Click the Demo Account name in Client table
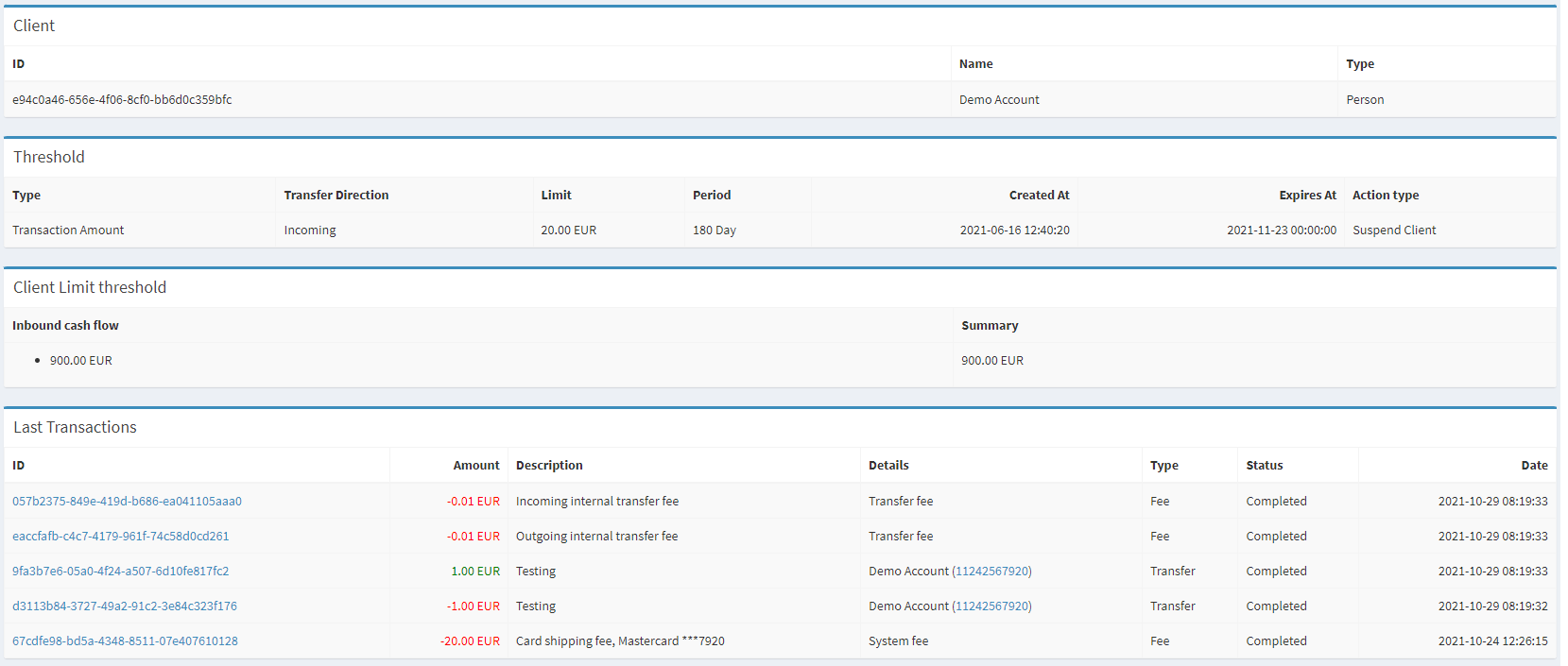The image size is (1568, 666). (x=999, y=100)
